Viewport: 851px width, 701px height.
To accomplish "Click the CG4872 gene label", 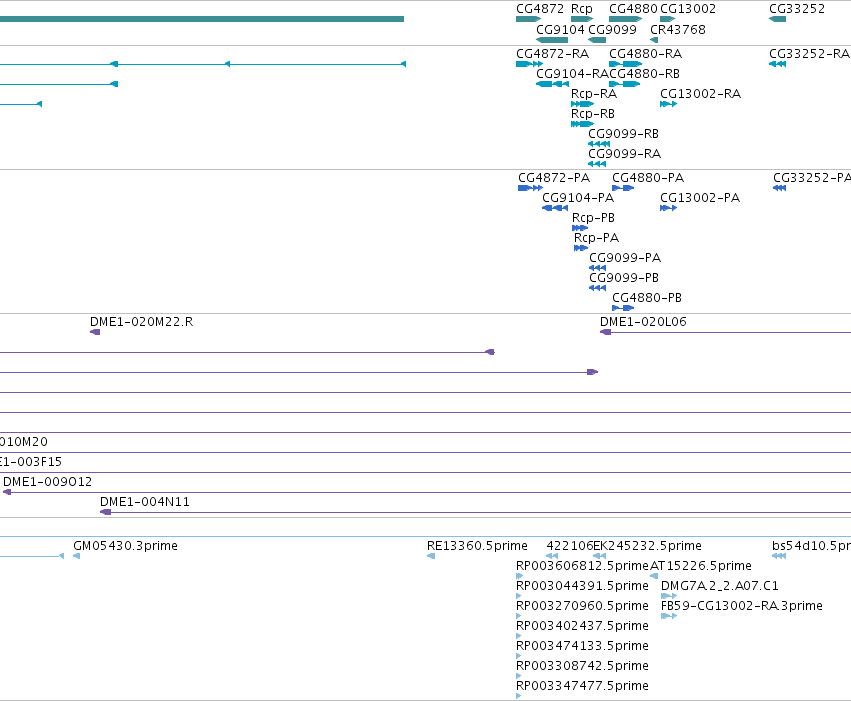I will coord(539,9).
